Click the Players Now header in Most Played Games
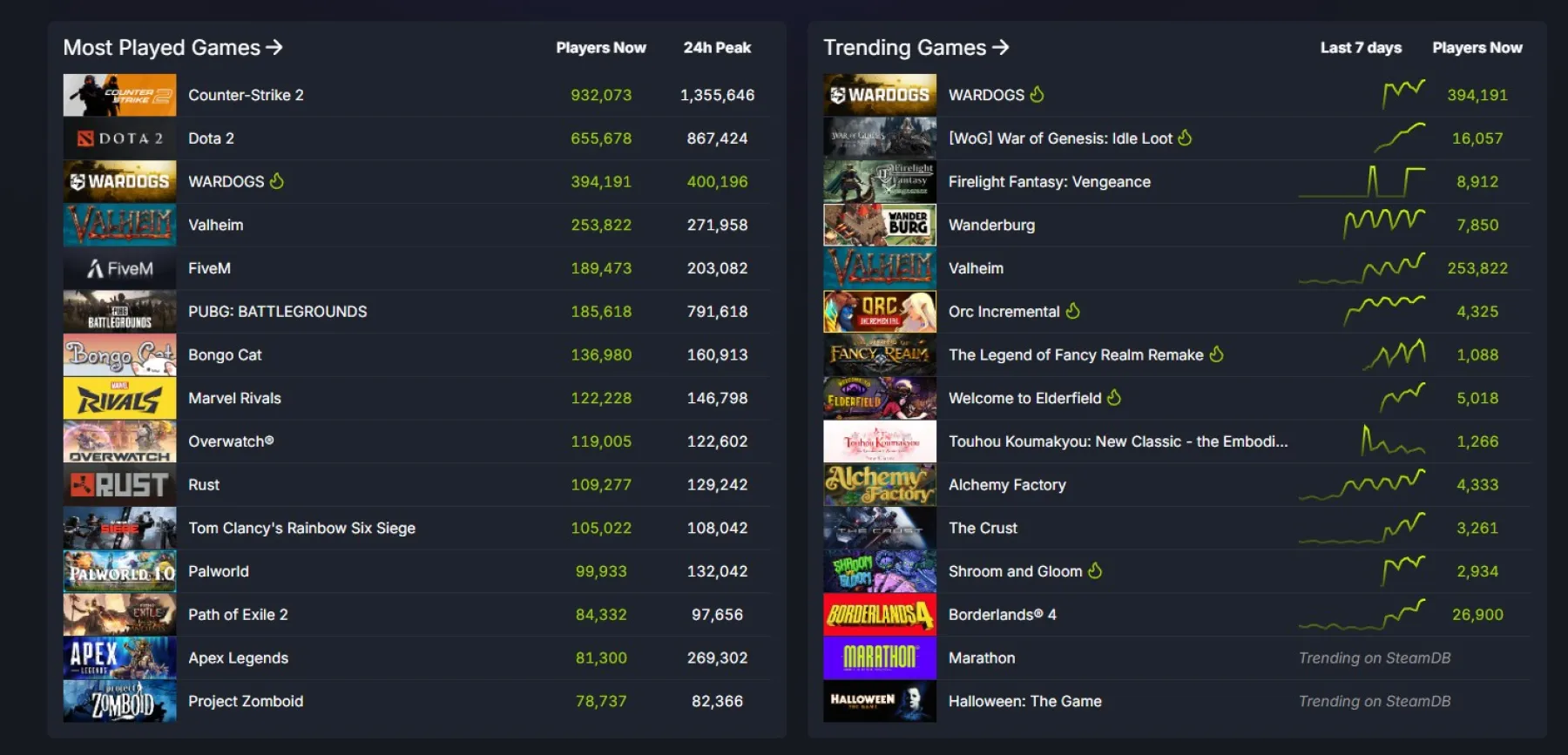 (601, 48)
